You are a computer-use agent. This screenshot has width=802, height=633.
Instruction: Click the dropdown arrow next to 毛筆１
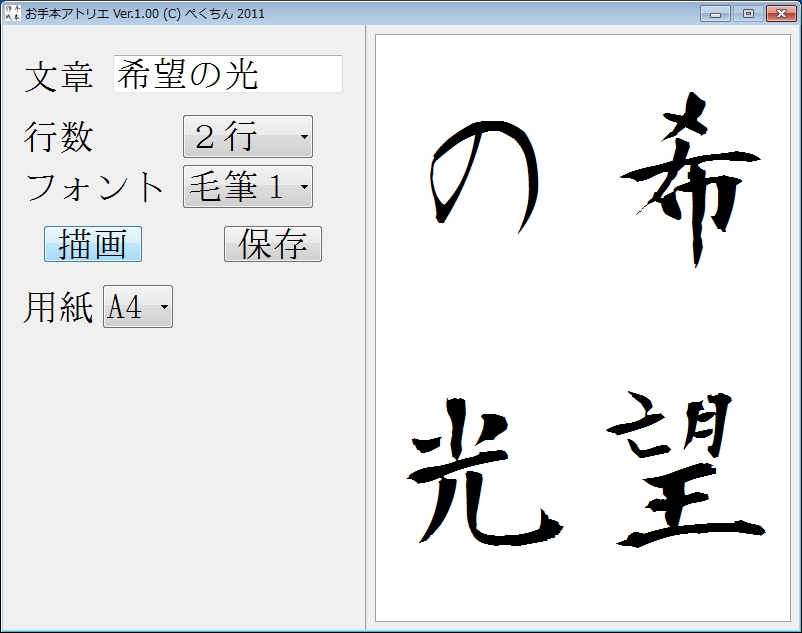pos(304,186)
